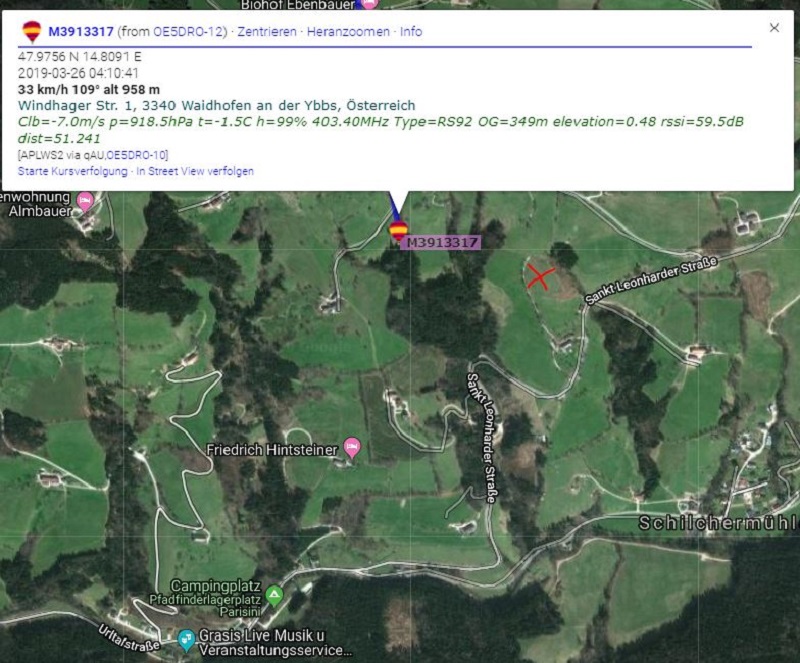Click the Biohof Ebenbauer pin icon

[x=369, y=4]
